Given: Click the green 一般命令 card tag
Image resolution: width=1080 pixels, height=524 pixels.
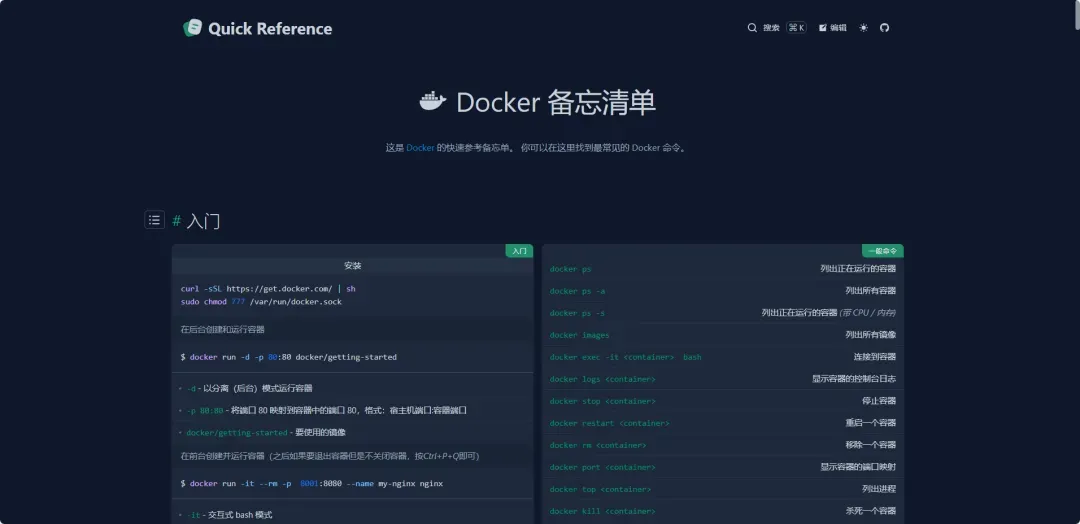Looking at the screenshot, I should [x=882, y=251].
